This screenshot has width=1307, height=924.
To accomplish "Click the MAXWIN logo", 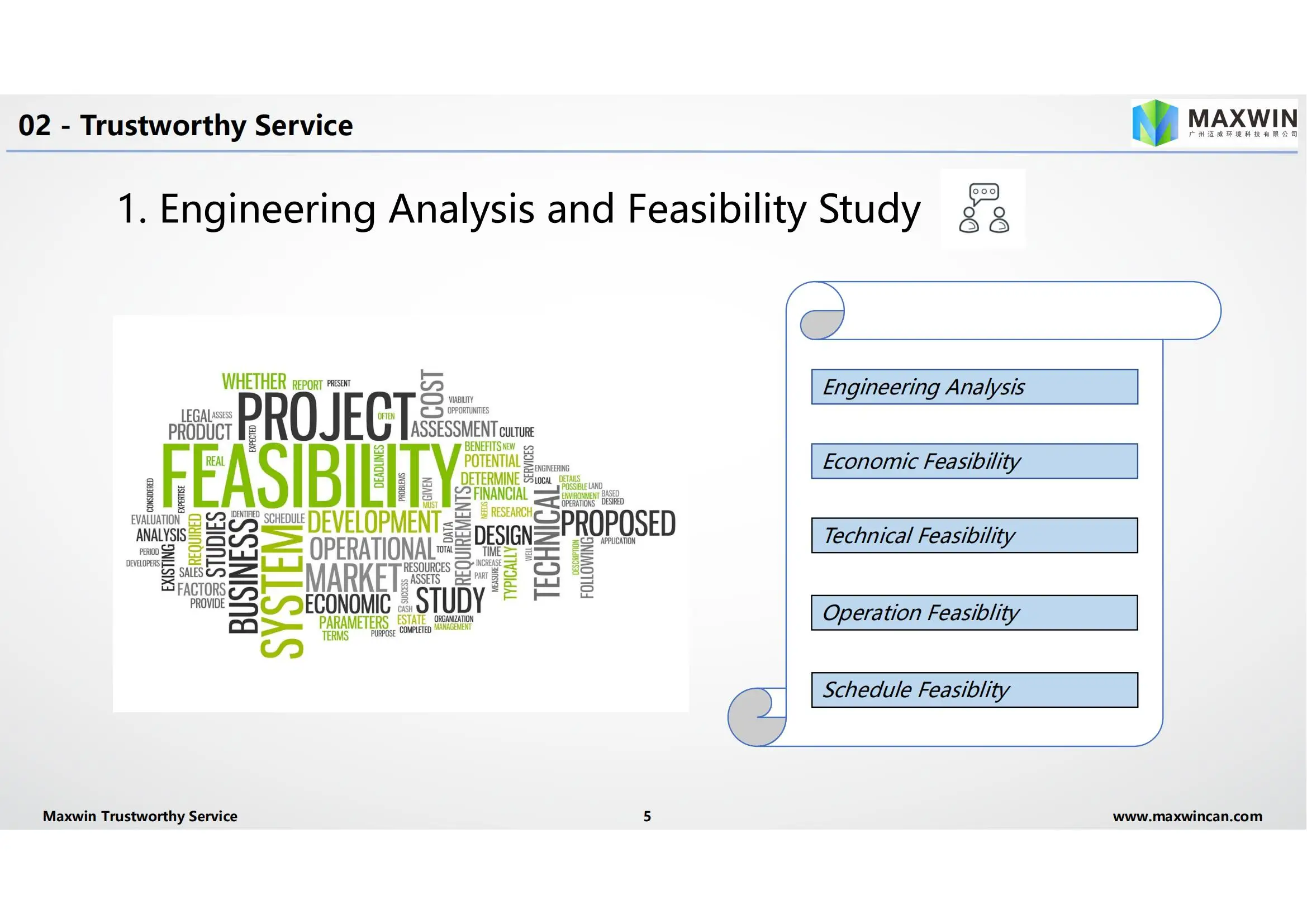I will coord(1214,122).
